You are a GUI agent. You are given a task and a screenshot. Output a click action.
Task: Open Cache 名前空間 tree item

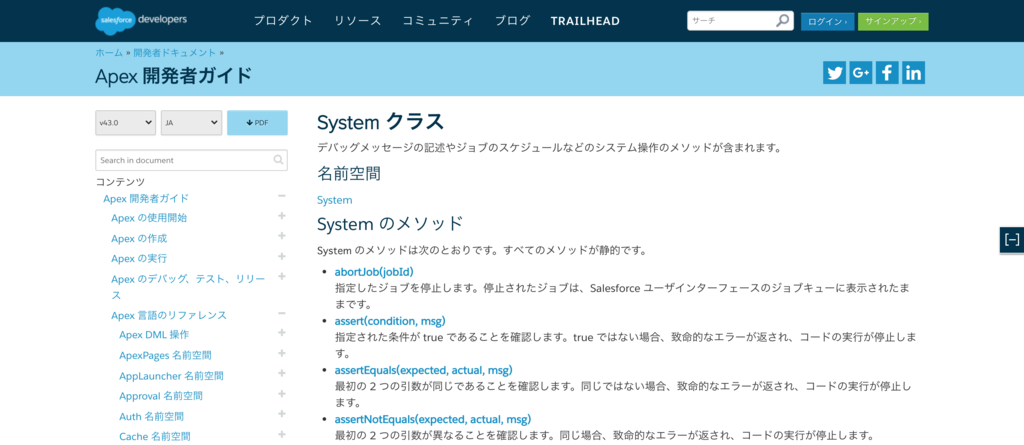(155, 437)
